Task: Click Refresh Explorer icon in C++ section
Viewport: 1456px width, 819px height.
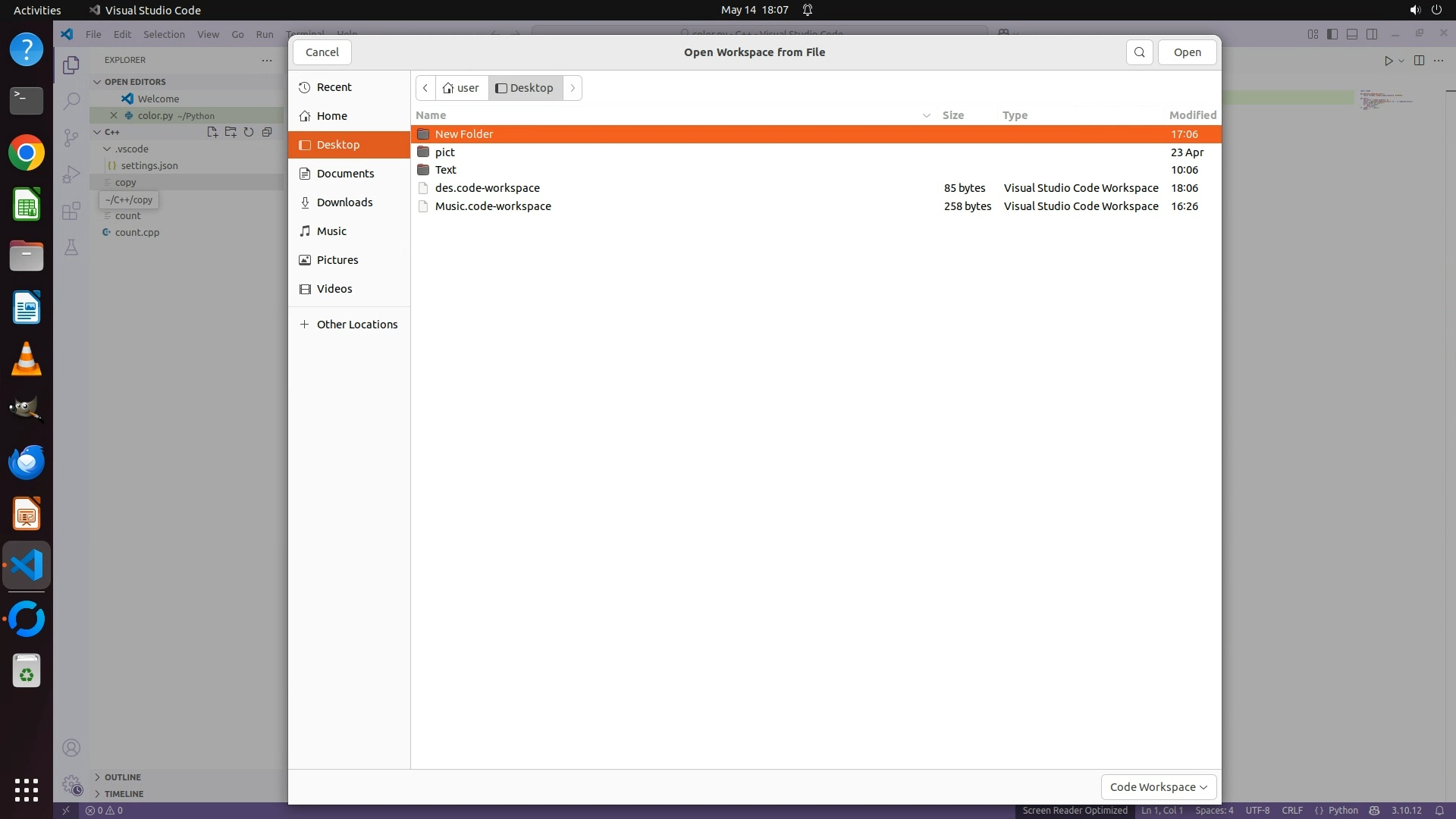Action: point(249,132)
